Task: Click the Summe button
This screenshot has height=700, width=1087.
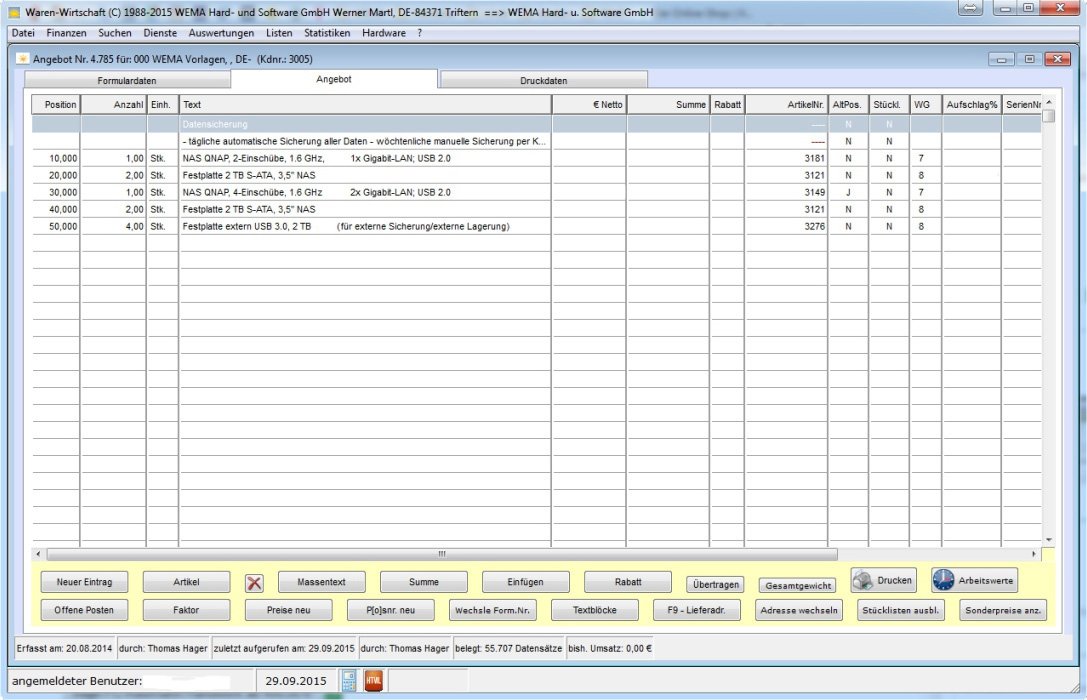Action: tap(424, 582)
